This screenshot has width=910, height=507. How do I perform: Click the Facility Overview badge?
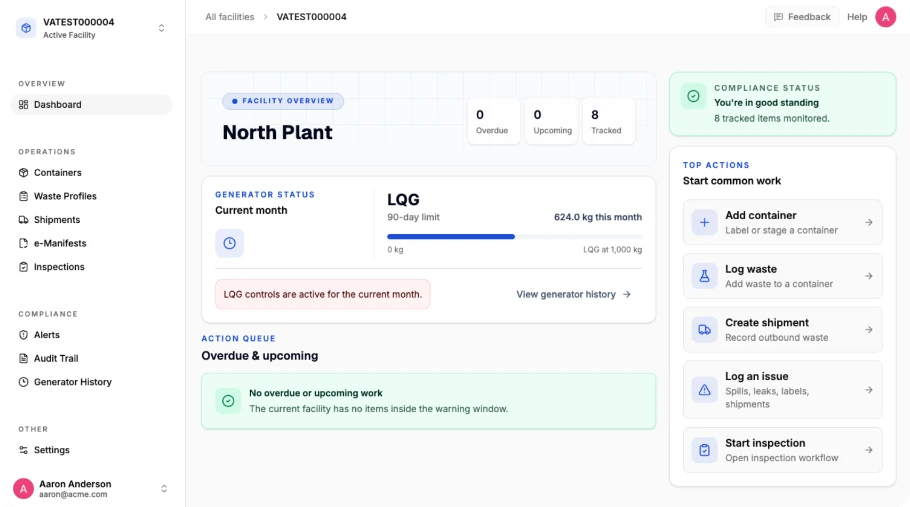pyautogui.click(x=283, y=101)
